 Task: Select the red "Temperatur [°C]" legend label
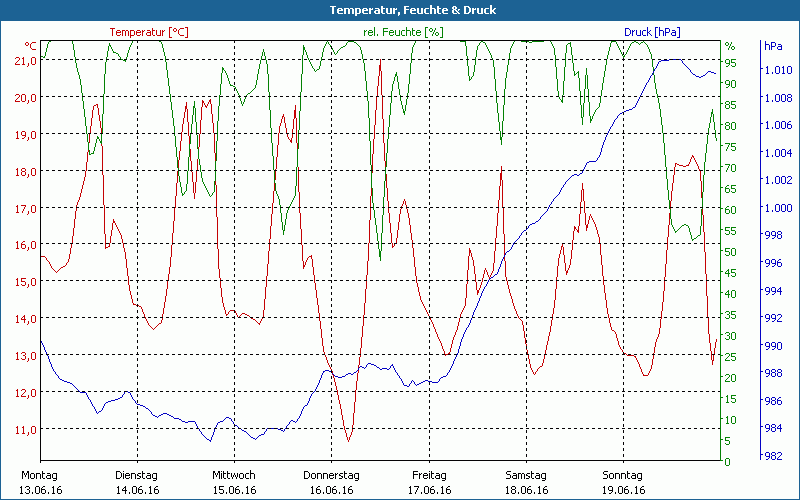point(148,32)
